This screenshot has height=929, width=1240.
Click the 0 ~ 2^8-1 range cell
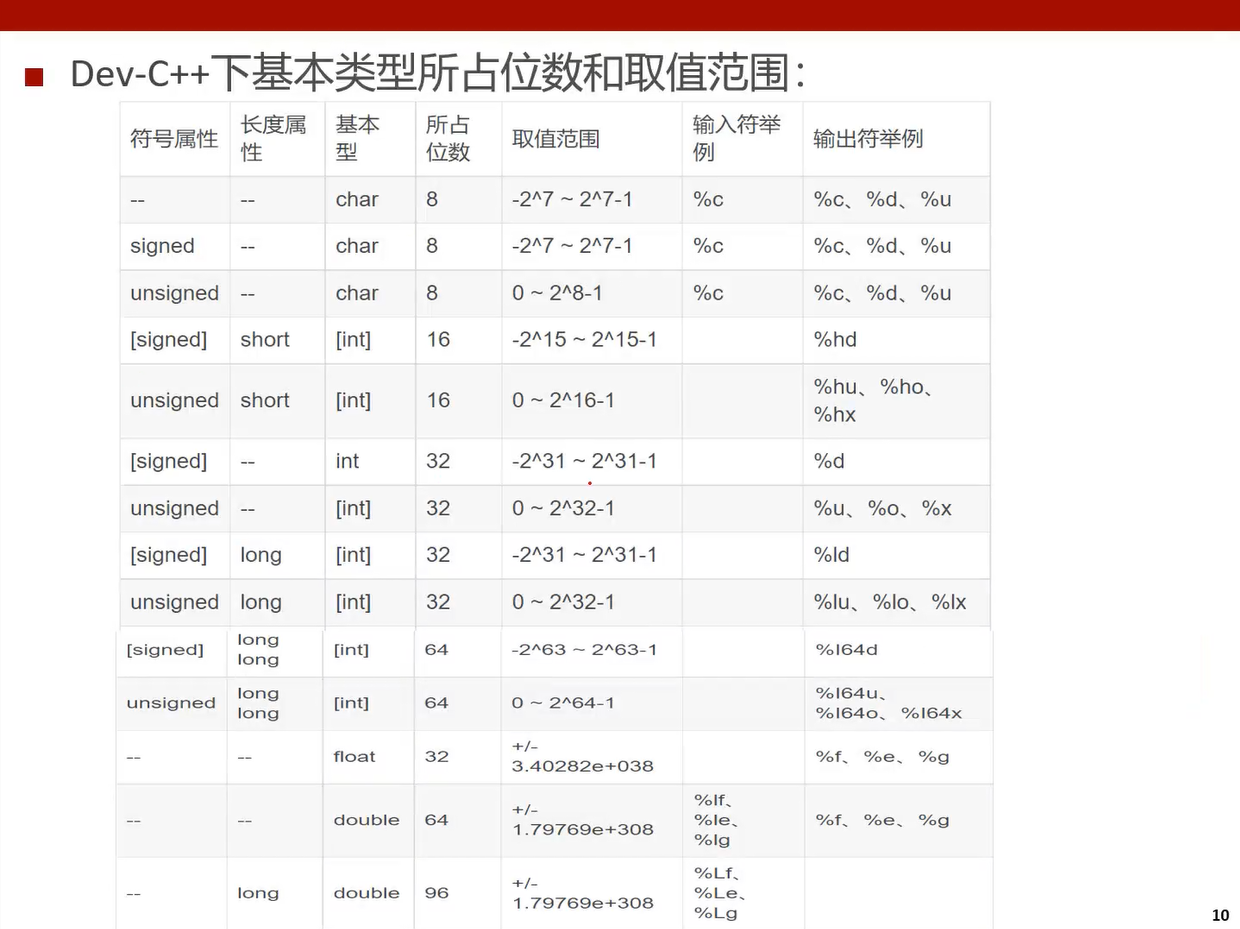(557, 293)
